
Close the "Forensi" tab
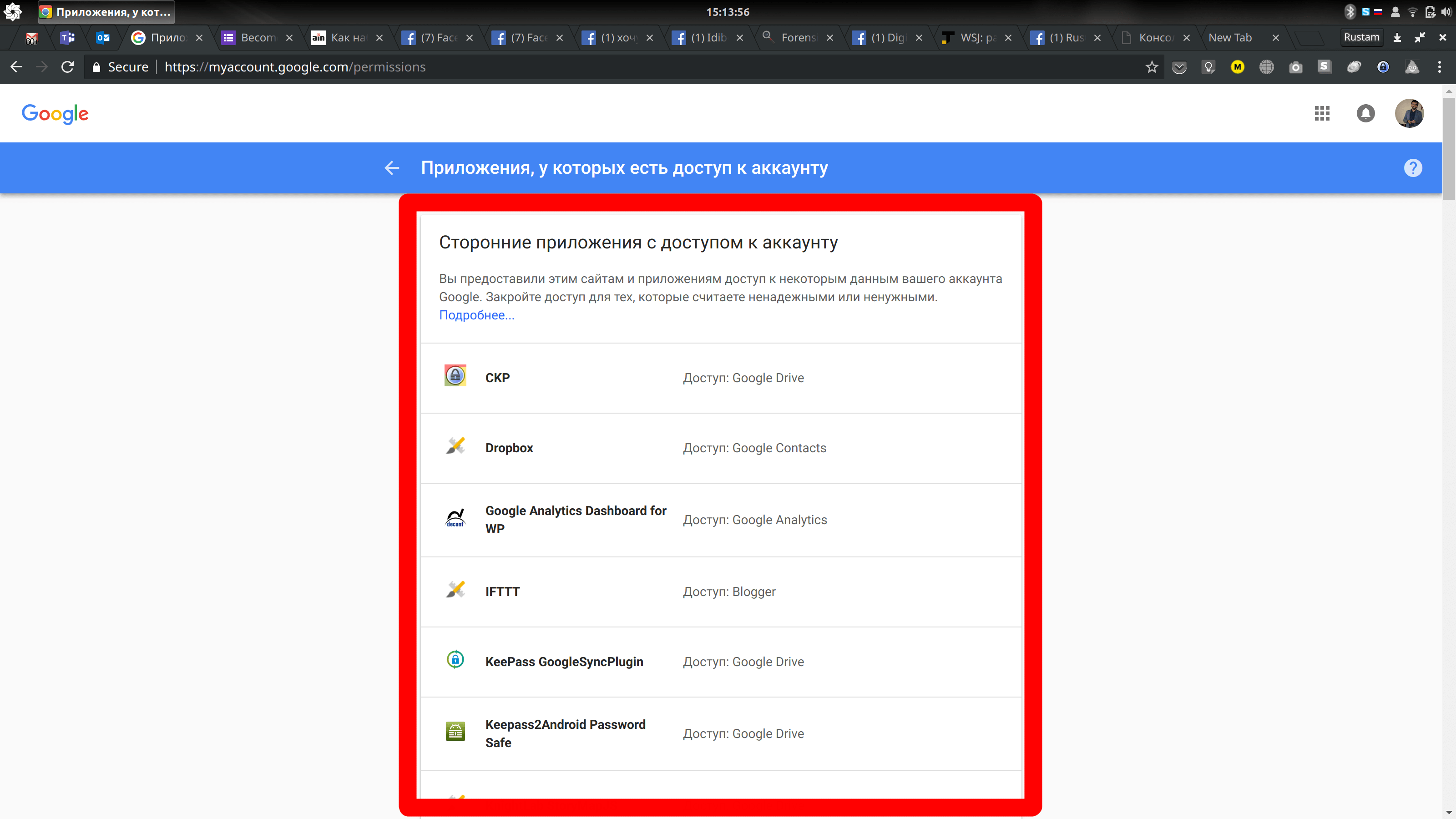tap(829, 38)
